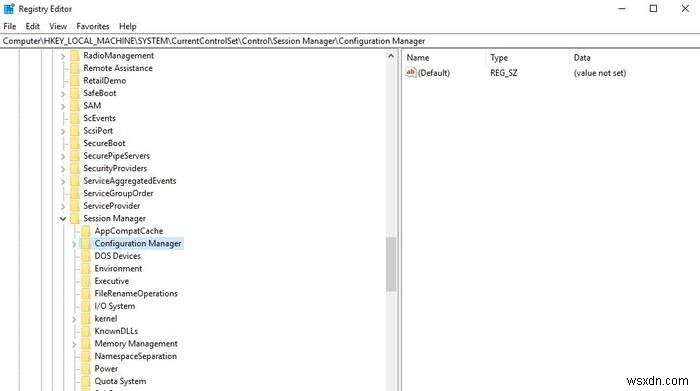This screenshot has width=700, height=391.
Task: Click the ServiceGroupOrder folder icon
Action: [75, 193]
